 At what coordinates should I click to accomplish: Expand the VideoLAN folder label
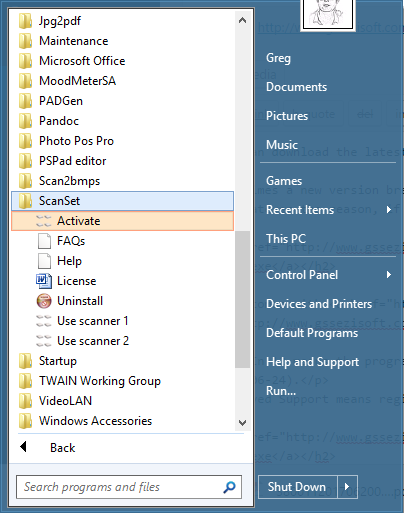(65, 401)
